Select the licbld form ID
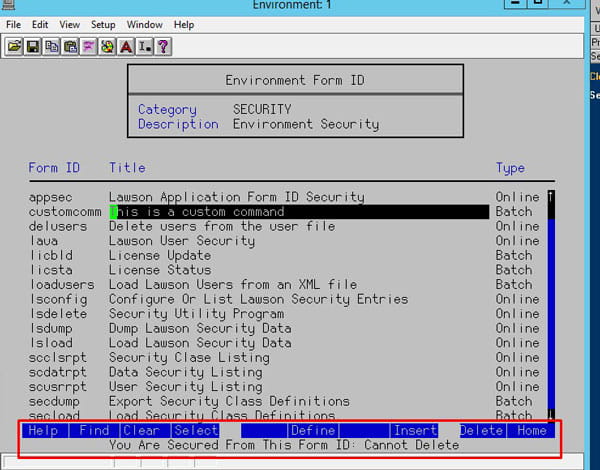This screenshot has height=470, width=600. pyautogui.click(x=51, y=256)
